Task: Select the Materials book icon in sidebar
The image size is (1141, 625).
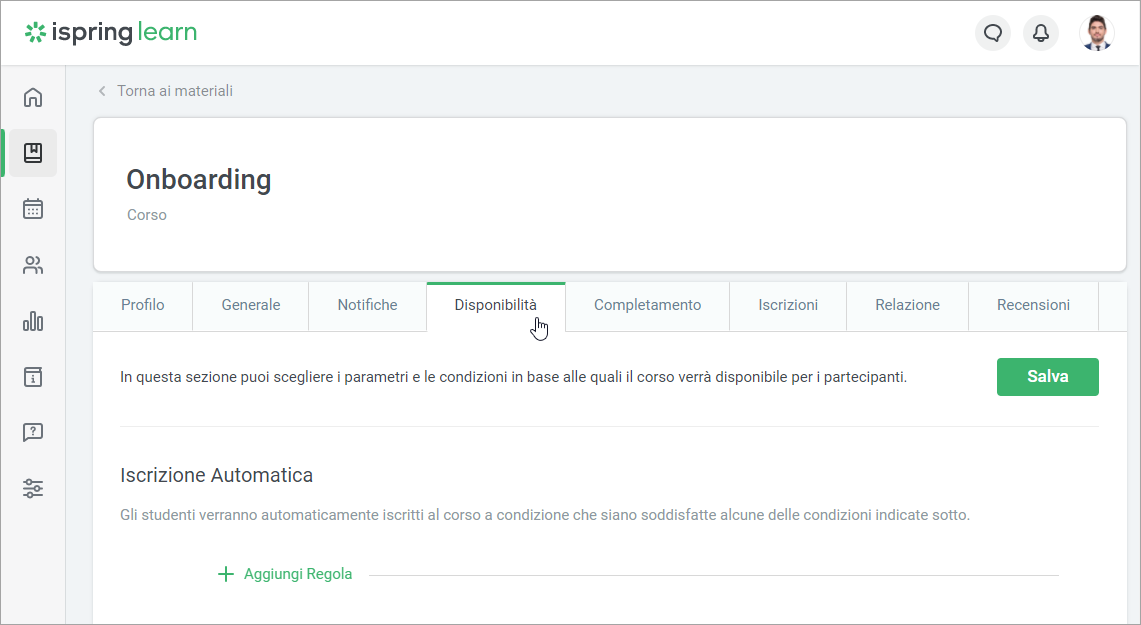Action: coord(33,153)
